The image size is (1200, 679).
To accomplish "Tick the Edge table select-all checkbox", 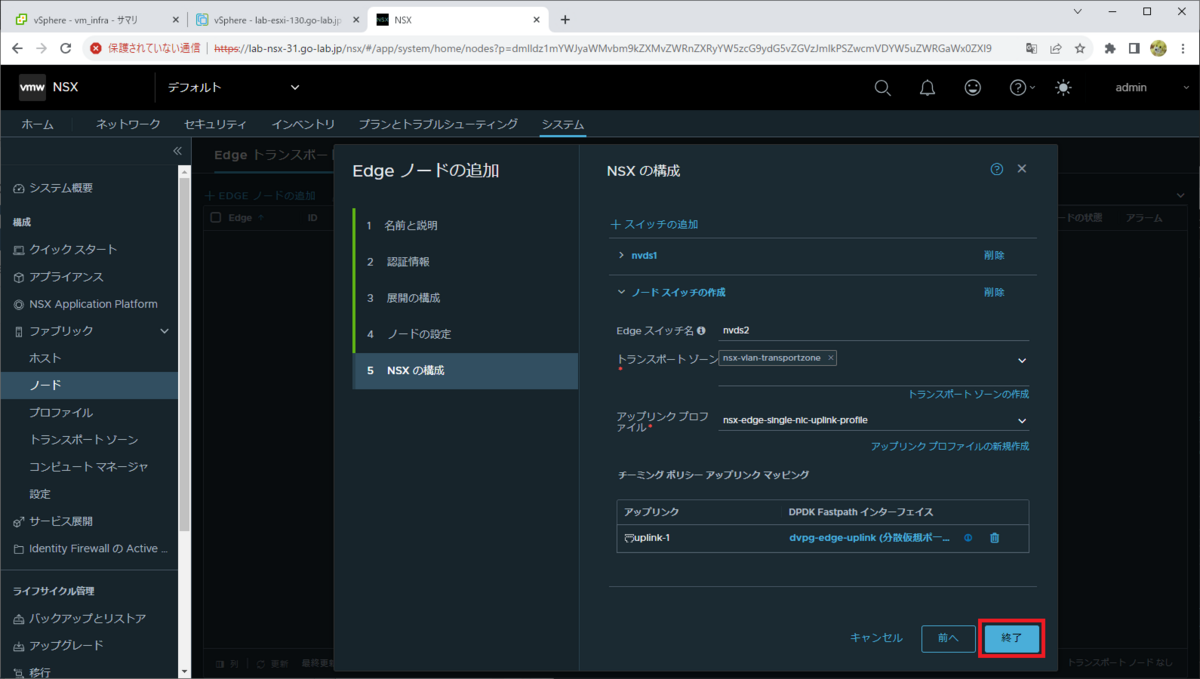I will pyautogui.click(x=215, y=217).
